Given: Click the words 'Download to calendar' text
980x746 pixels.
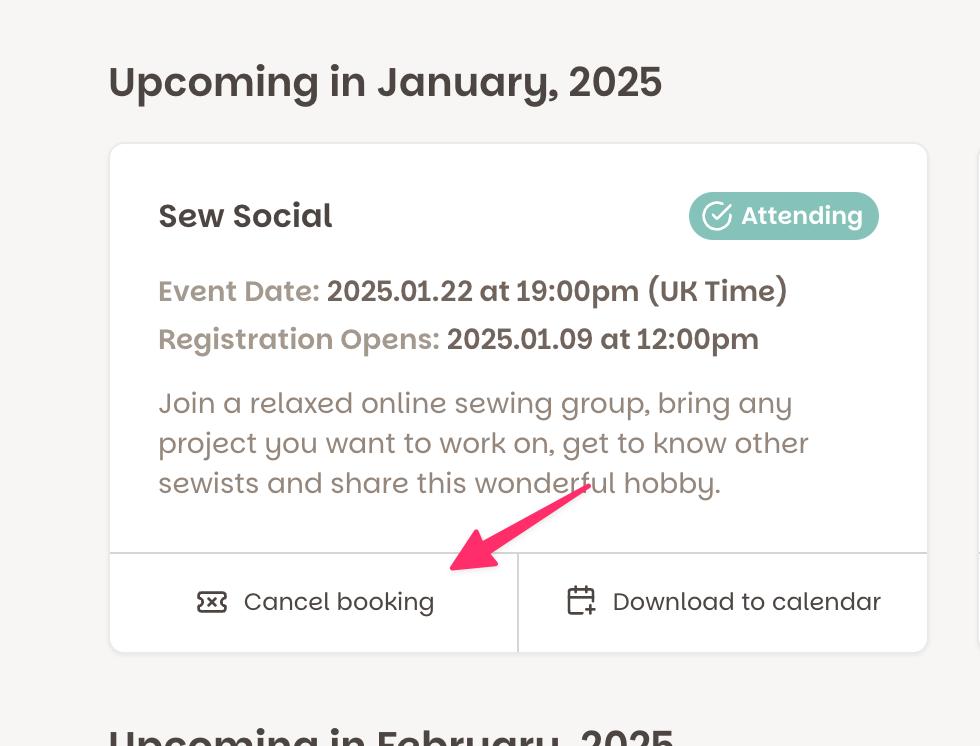Looking at the screenshot, I should (x=747, y=602).
